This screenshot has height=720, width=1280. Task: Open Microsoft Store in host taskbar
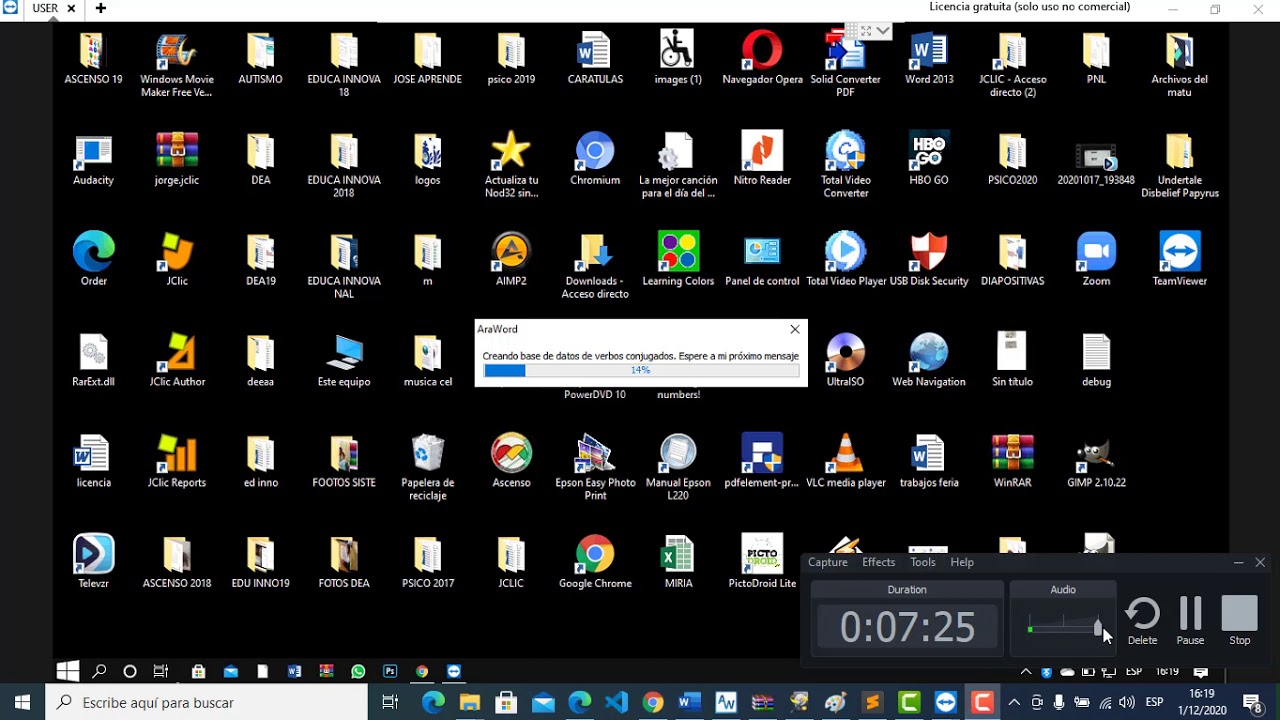pyautogui.click(x=506, y=703)
